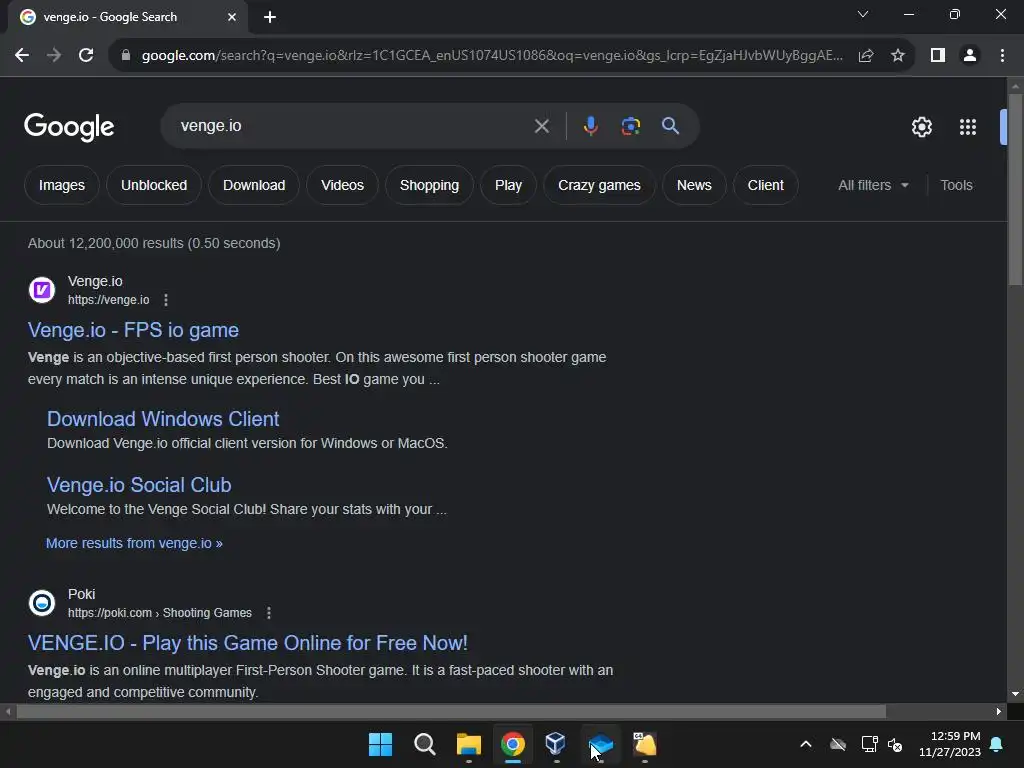Viewport: 1024px width, 768px height.
Task: Open more options for the Poki result
Action: tap(269, 613)
